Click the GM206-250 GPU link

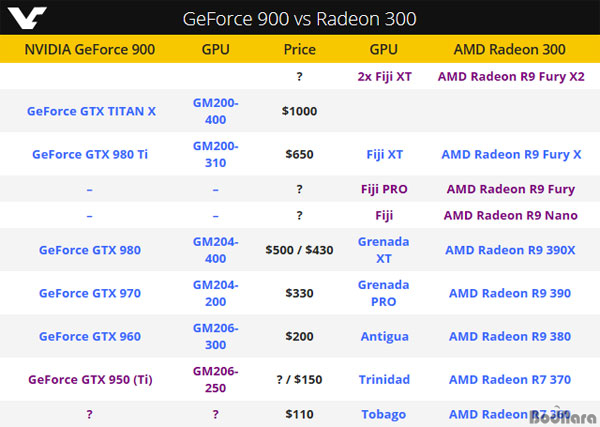215,380
